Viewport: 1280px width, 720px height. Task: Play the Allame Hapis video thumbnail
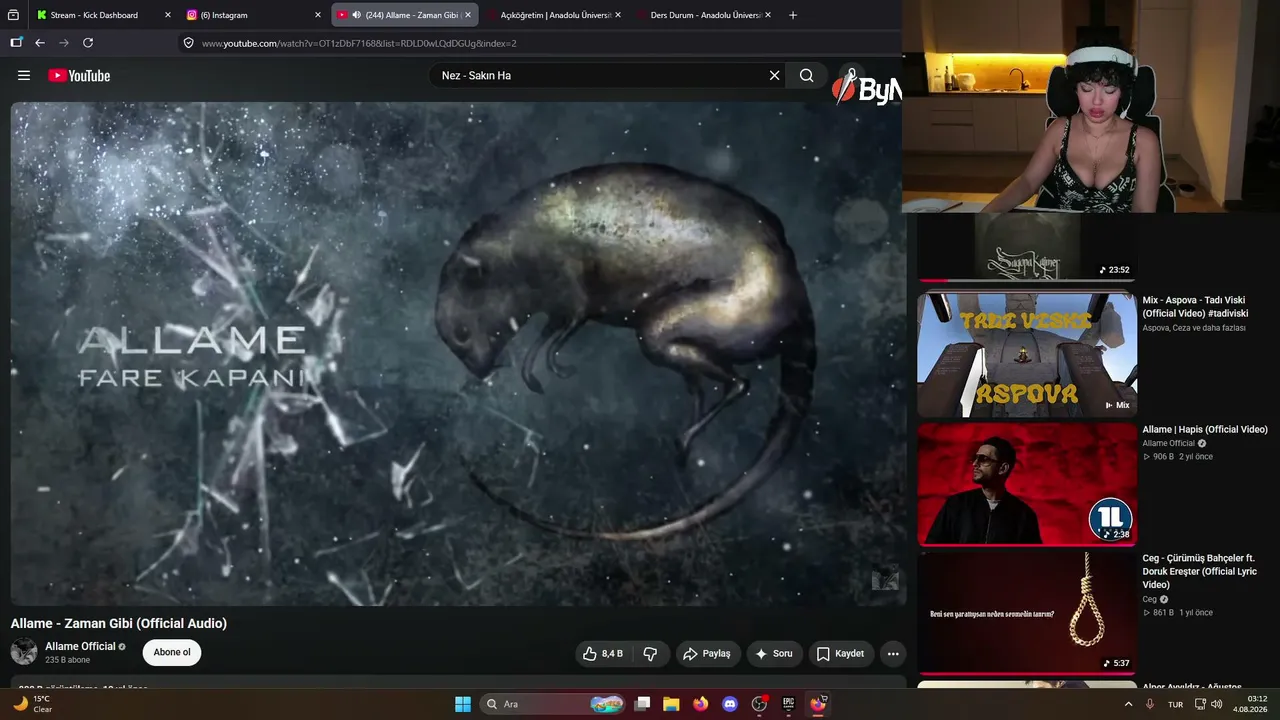pyautogui.click(x=1027, y=484)
